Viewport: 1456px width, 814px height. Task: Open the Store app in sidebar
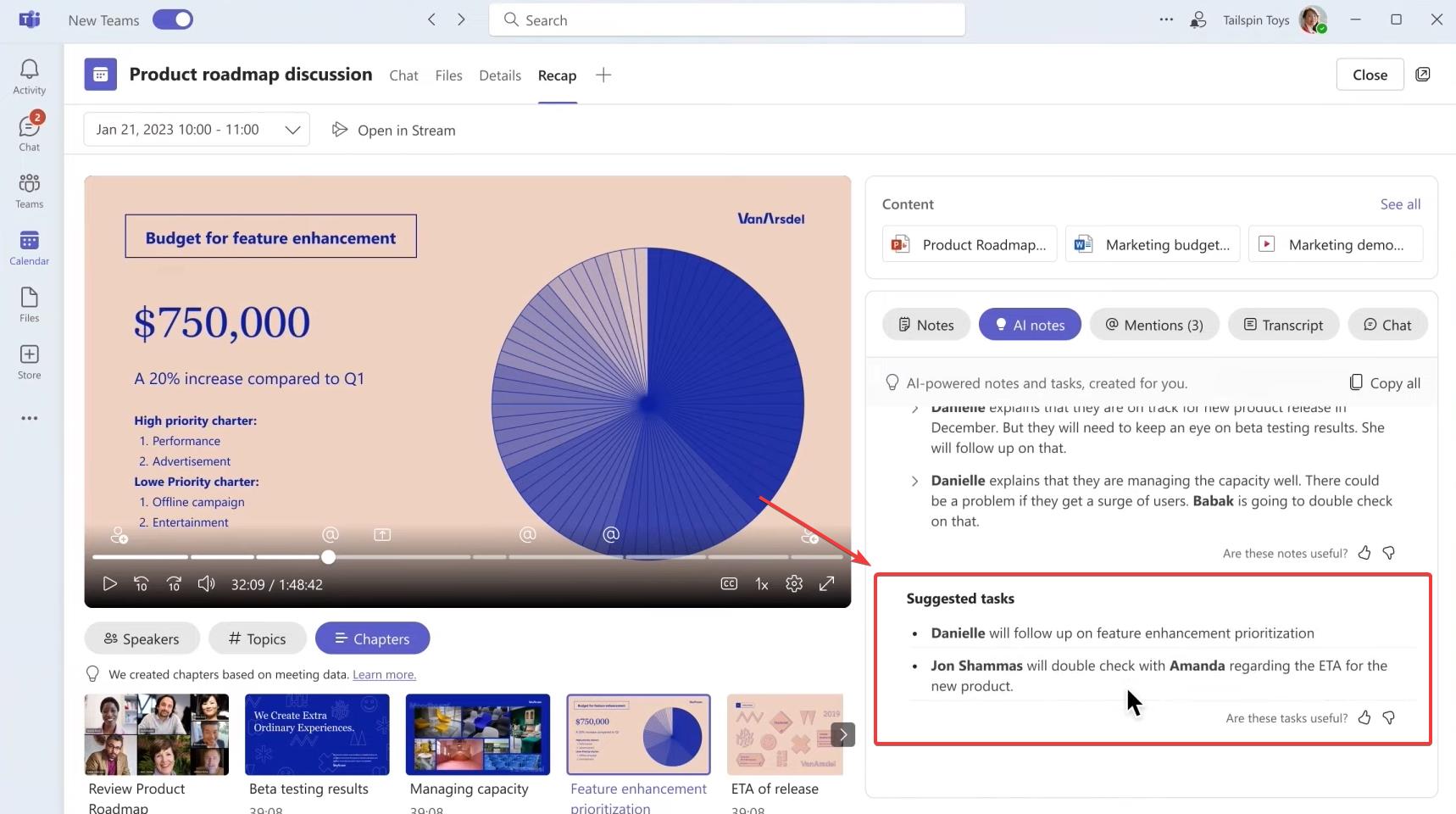[x=30, y=360]
